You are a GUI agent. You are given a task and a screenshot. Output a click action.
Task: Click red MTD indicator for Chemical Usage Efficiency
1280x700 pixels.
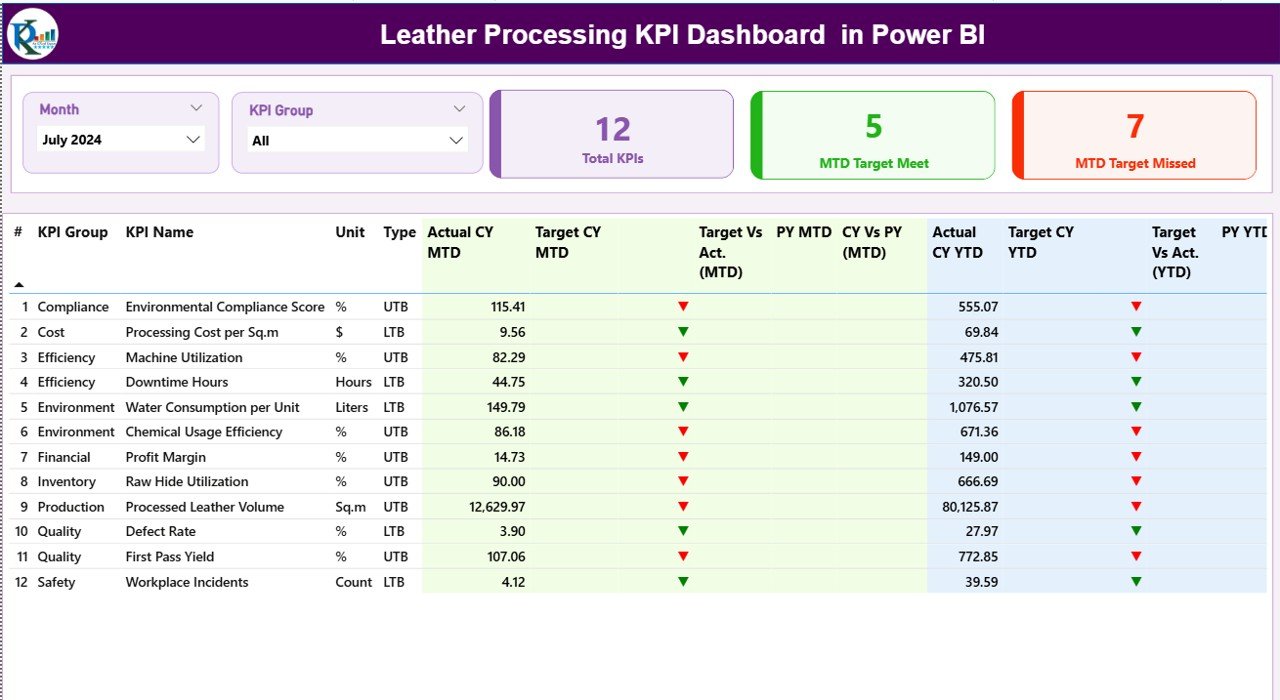pyautogui.click(x=683, y=431)
